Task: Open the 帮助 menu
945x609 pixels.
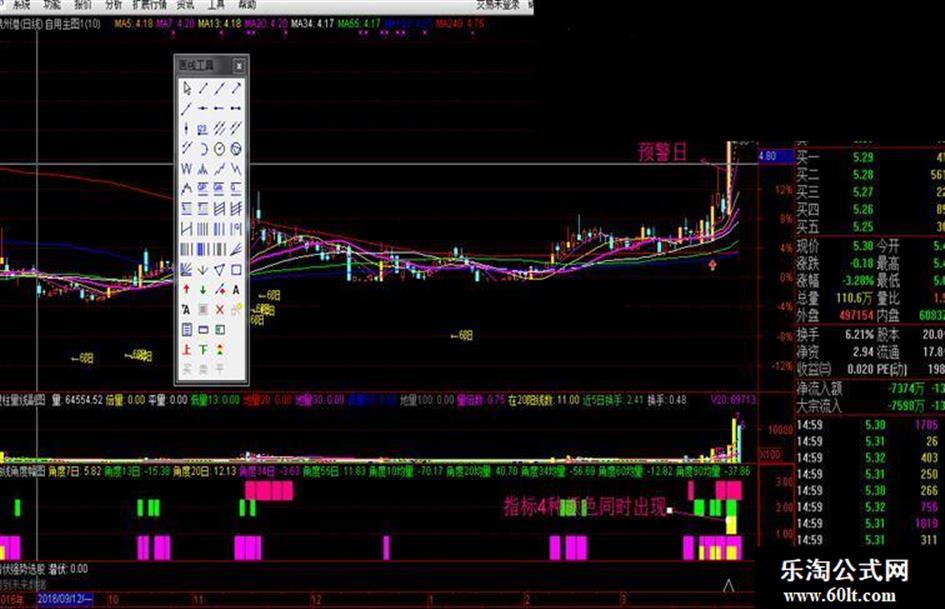Action: [247, 5]
